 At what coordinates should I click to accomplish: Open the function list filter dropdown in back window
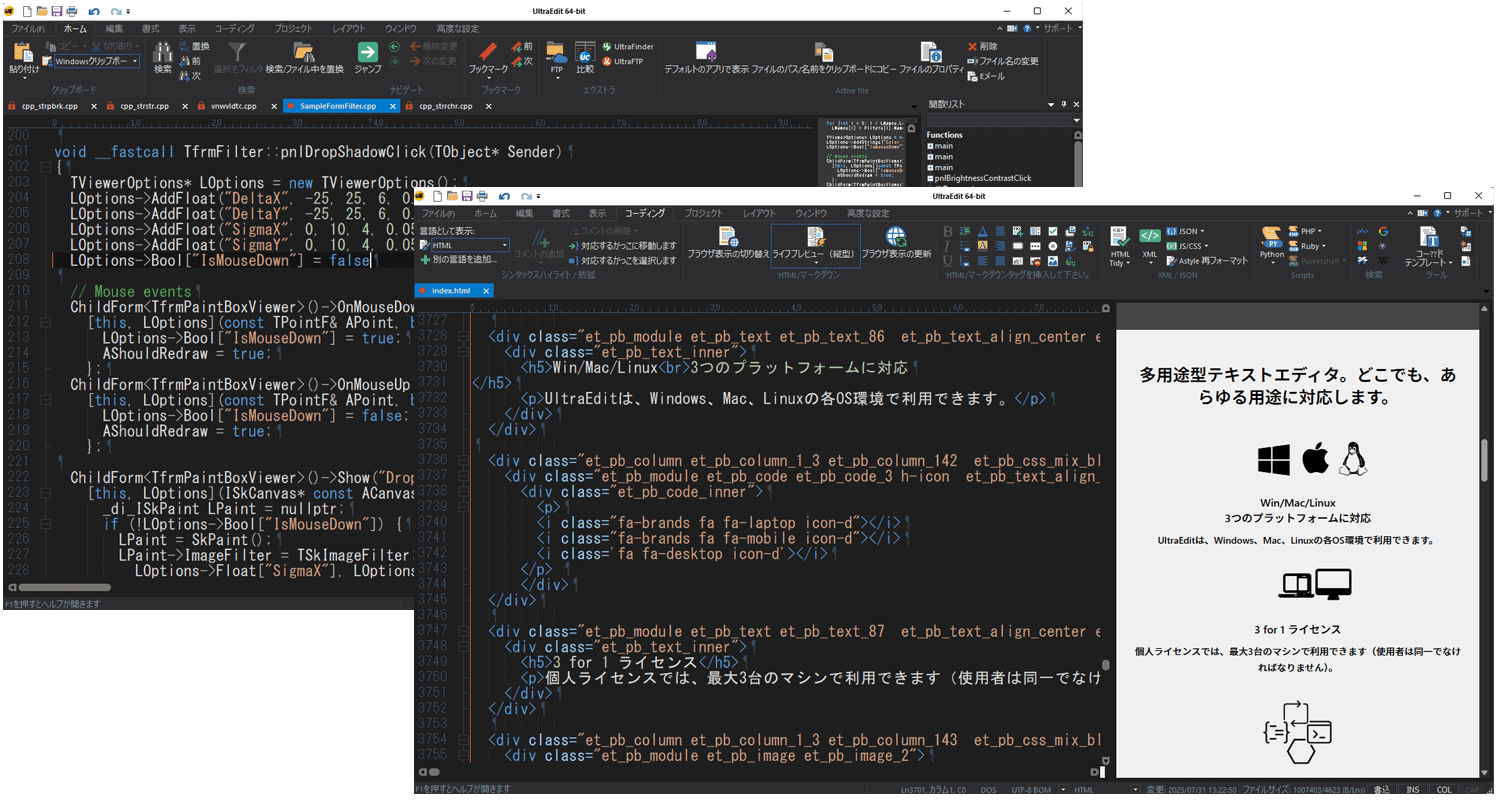tap(1076, 120)
